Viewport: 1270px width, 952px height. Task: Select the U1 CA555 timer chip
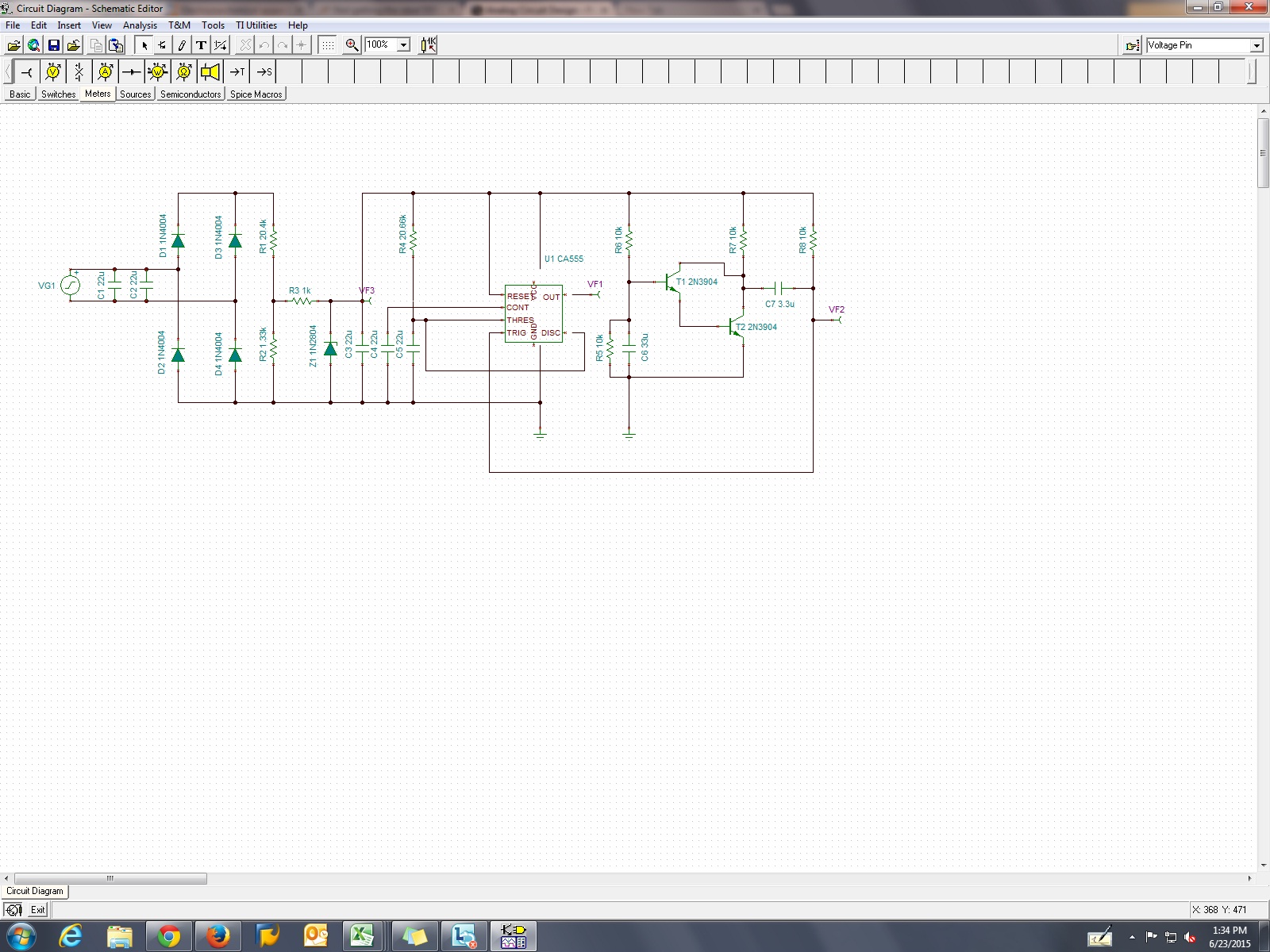[533, 314]
